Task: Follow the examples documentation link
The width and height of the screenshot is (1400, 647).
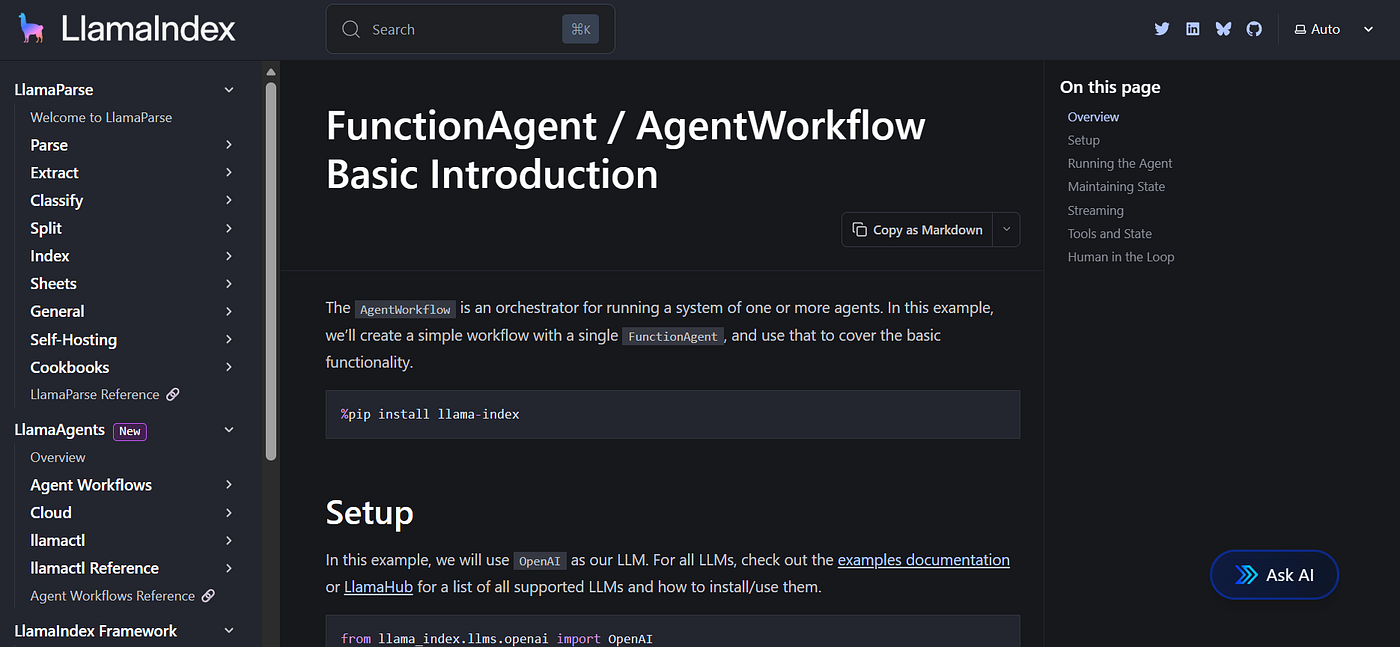Action: 923,560
